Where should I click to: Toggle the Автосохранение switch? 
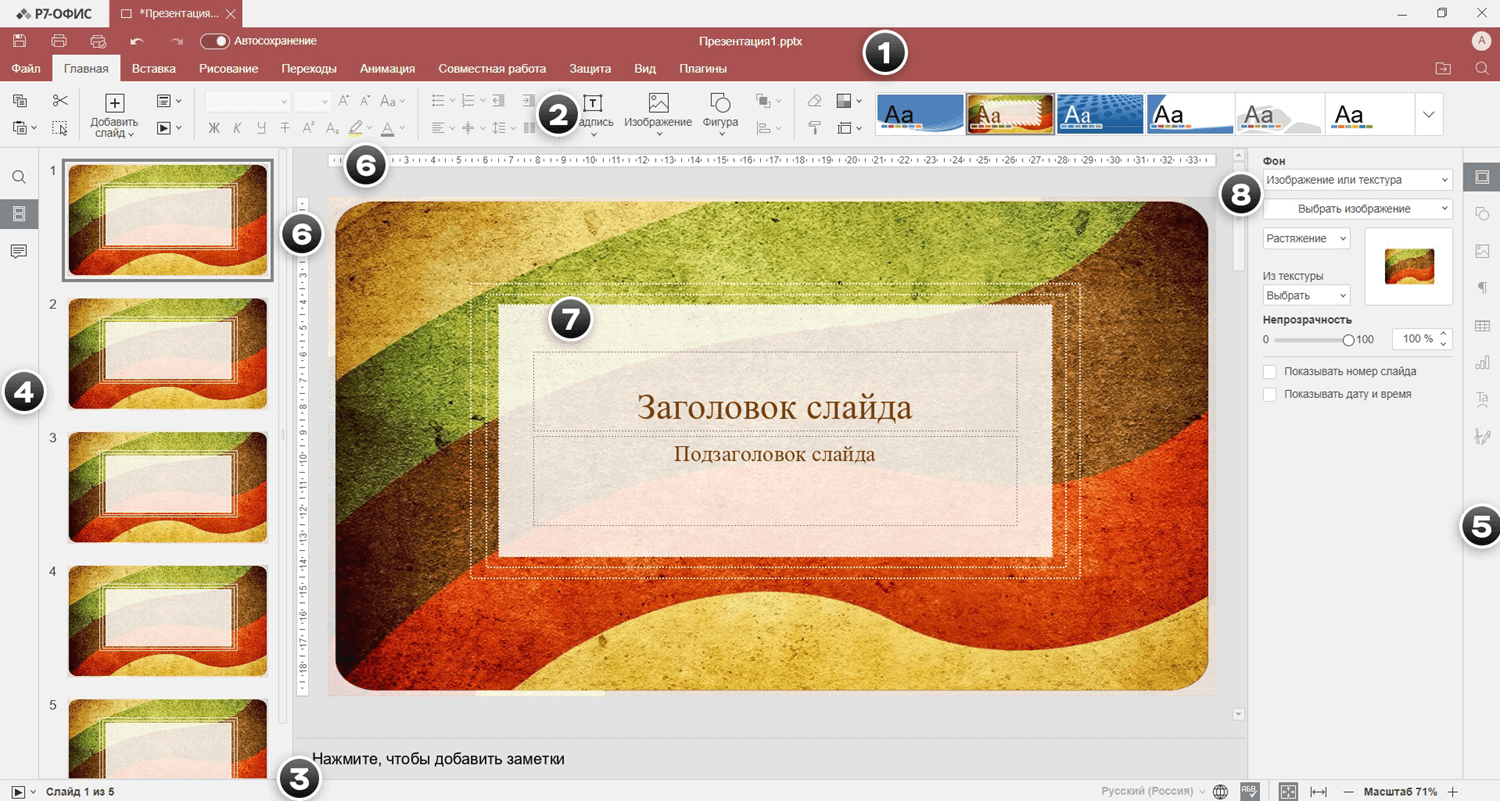[x=214, y=41]
